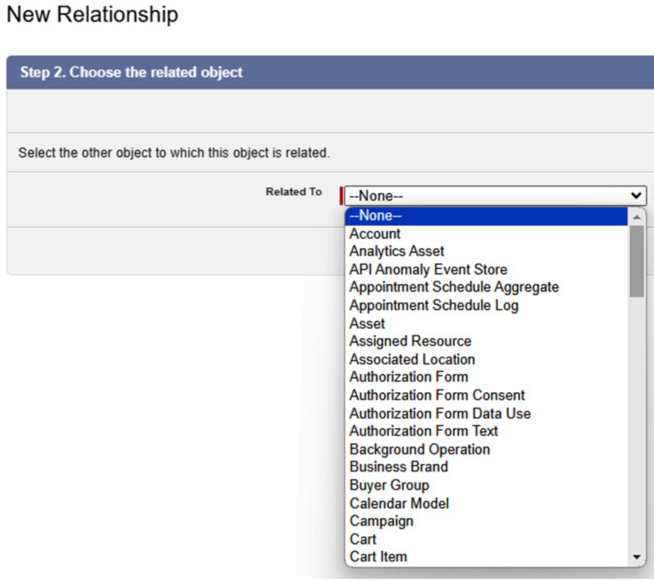654x580 pixels.
Task: Click the list scrollbar down arrow
Action: point(636,557)
